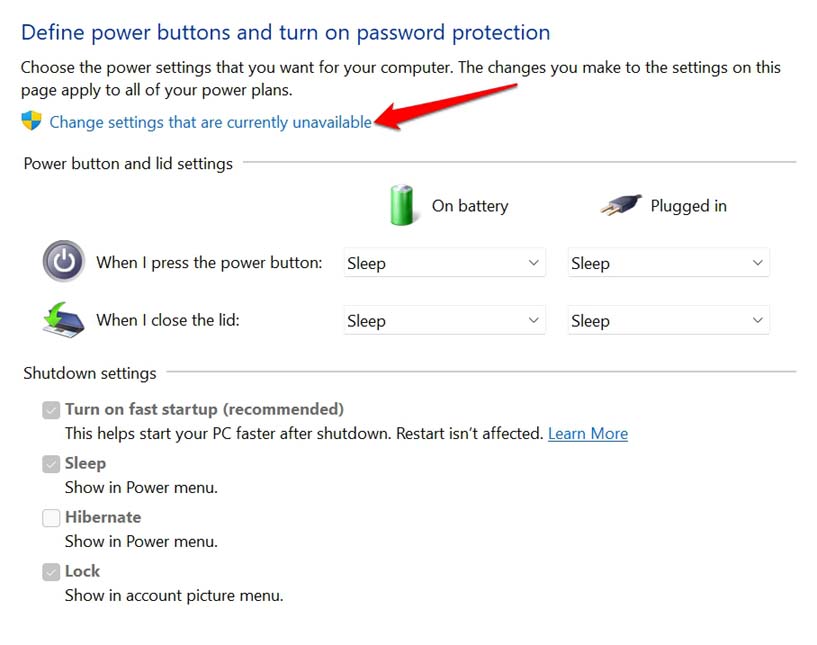Image resolution: width=817 pixels, height=645 pixels.
Task: Click the laptop lid close icon
Action: (64, 320)
